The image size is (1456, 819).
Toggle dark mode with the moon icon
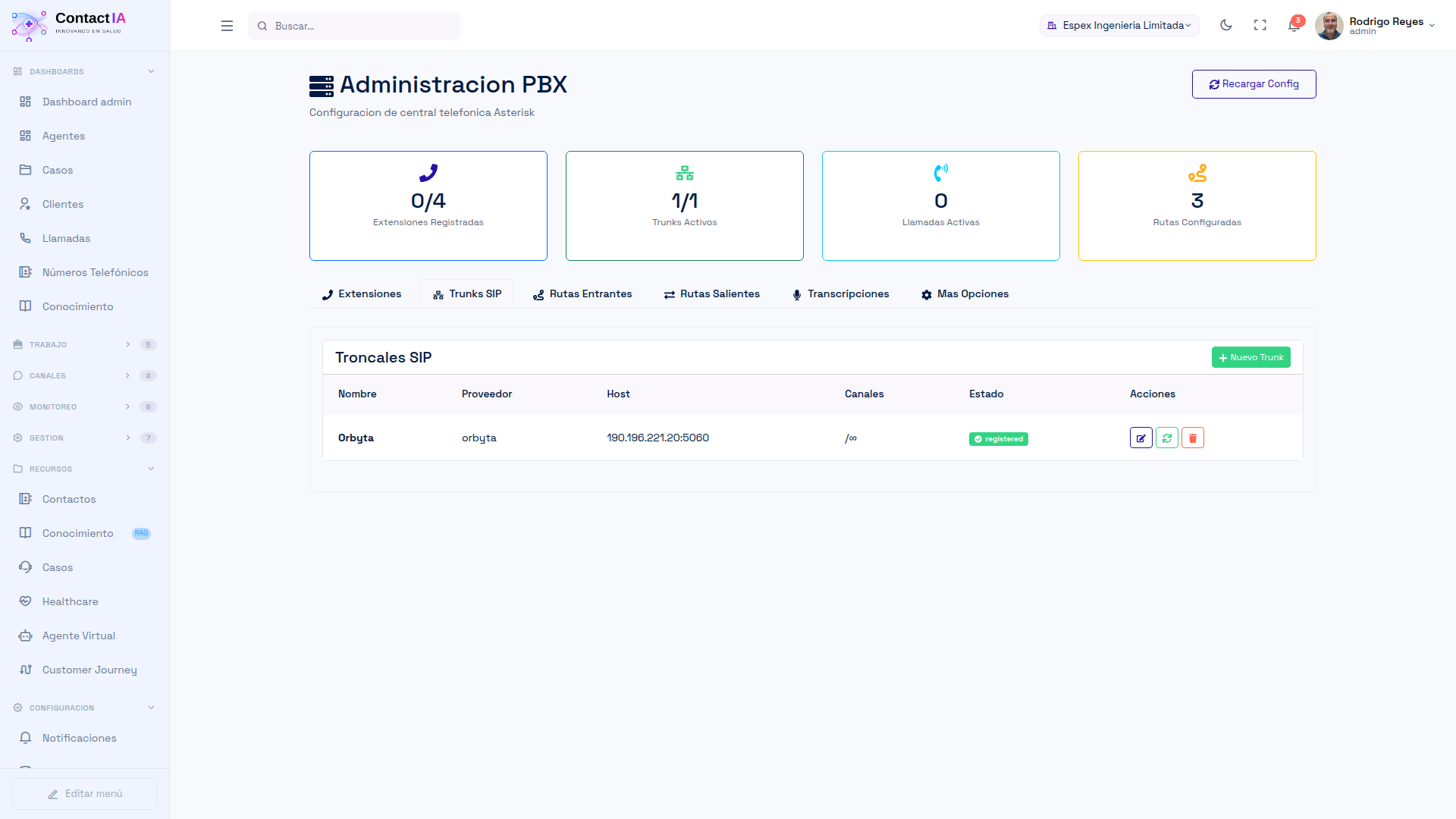click(x=1225, y=25)
